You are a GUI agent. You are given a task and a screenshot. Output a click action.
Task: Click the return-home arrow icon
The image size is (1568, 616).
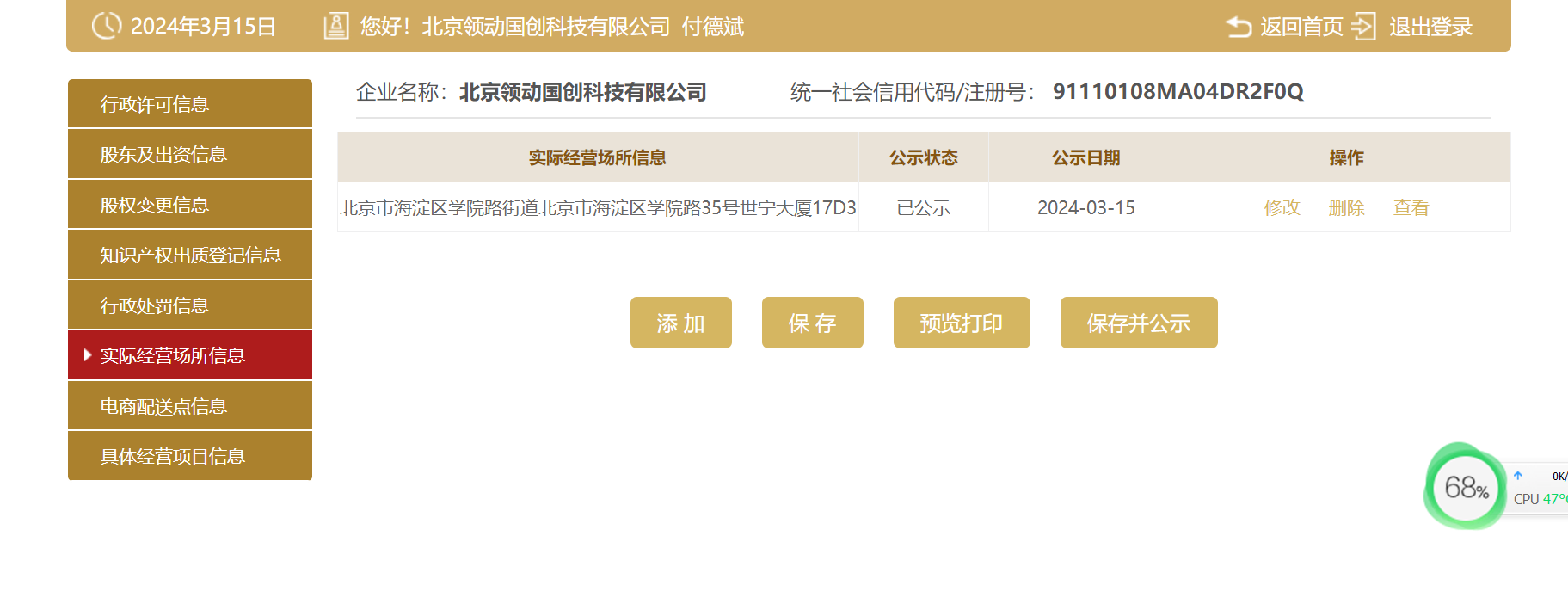[x=1239, y=27]
